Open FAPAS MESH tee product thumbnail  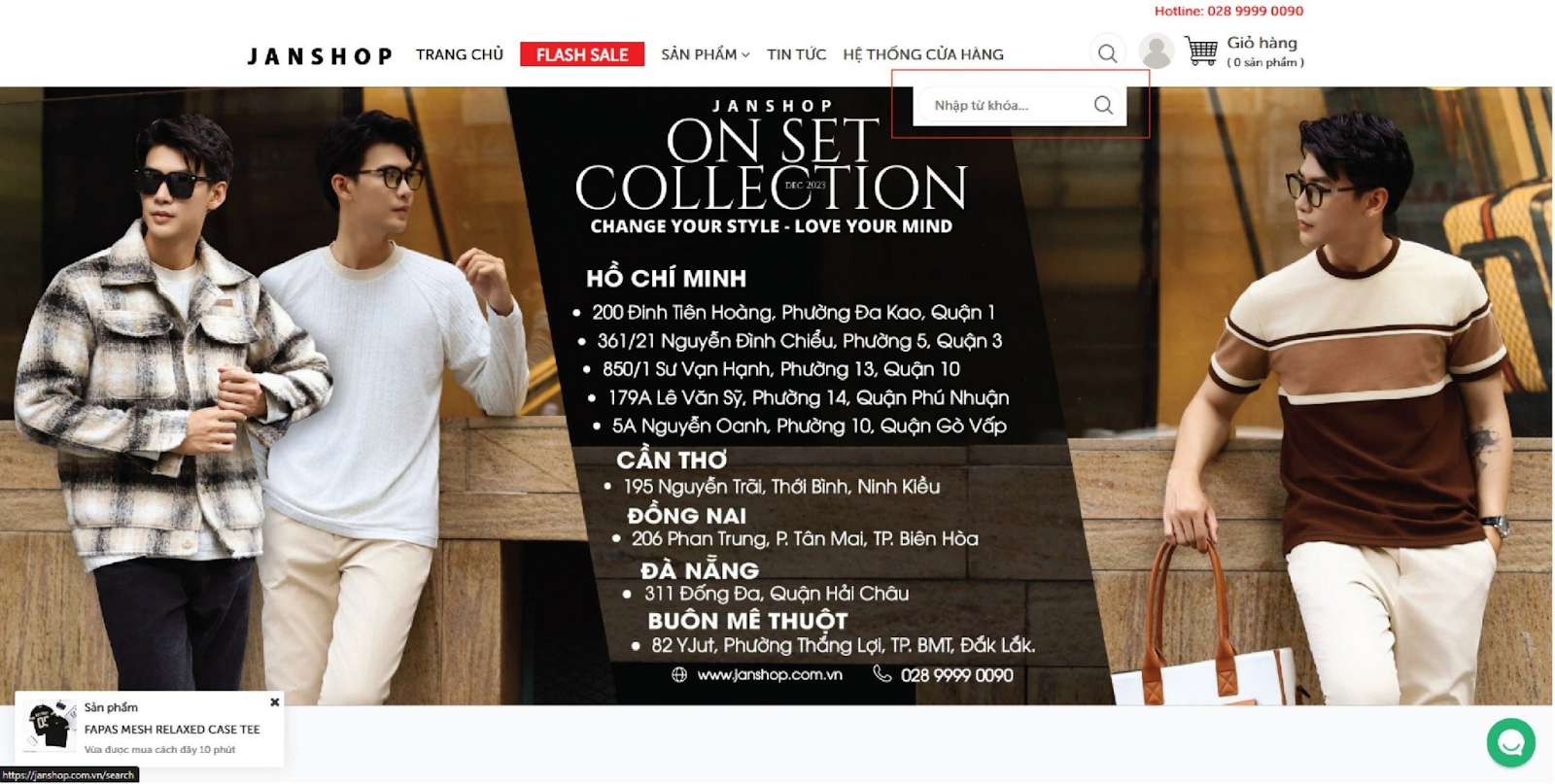coord(51,725)
